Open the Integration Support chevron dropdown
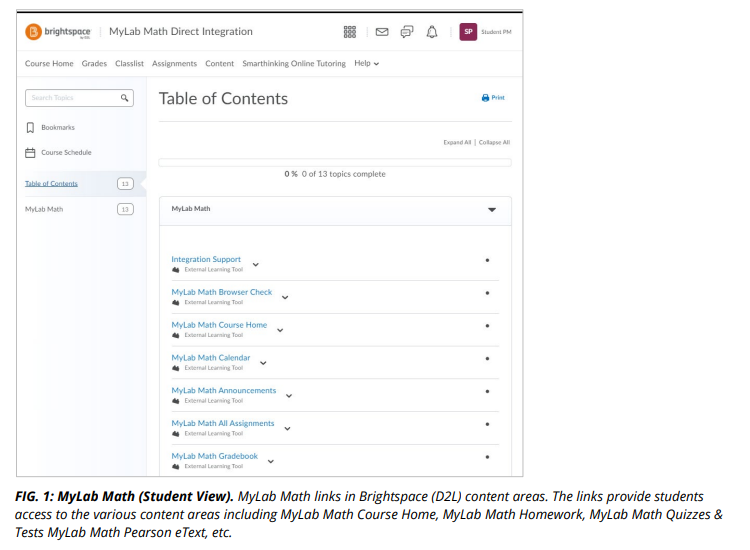Viewport: 750px width, 550px height. [256, 264]
